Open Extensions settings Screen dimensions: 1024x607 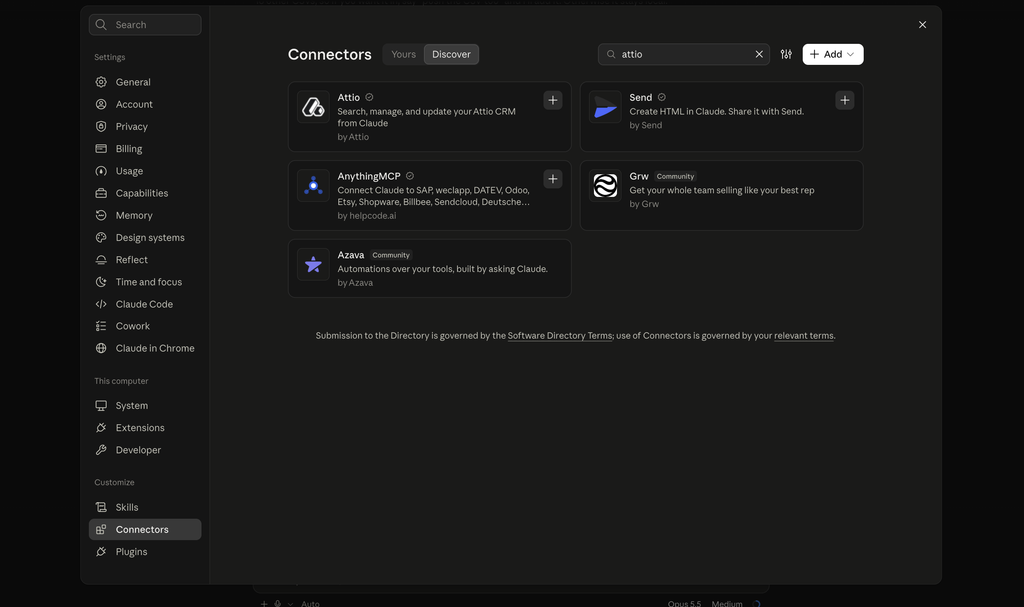[145, 428]
